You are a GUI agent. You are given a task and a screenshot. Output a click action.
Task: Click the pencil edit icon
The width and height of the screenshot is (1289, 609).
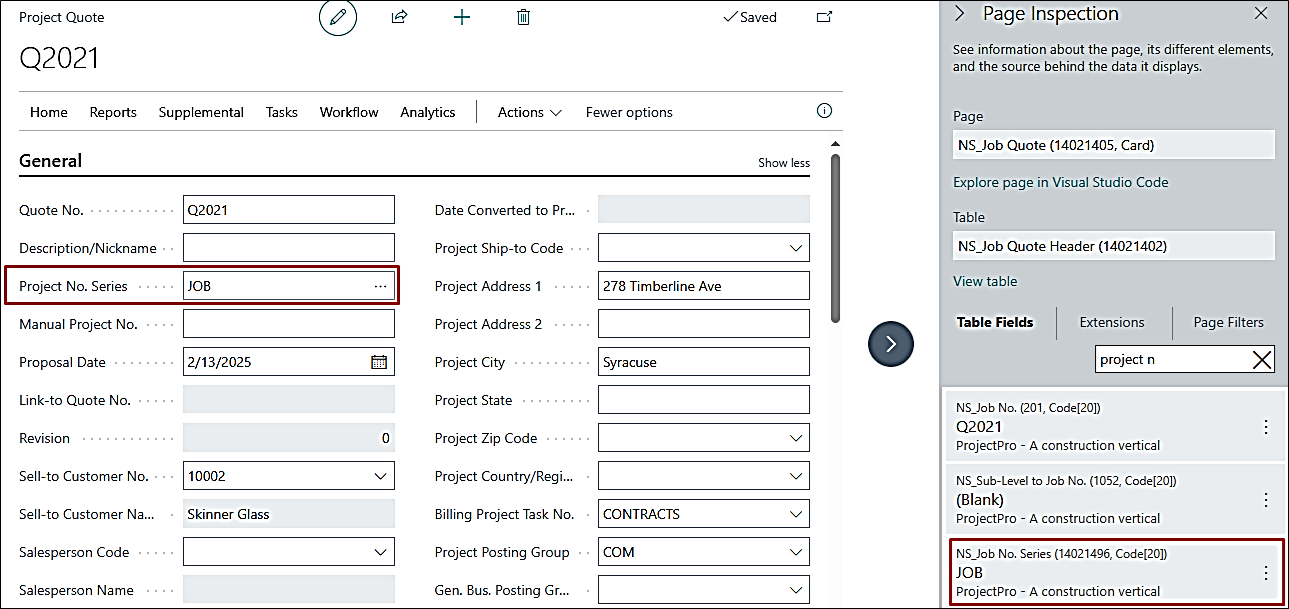(338, 17)
